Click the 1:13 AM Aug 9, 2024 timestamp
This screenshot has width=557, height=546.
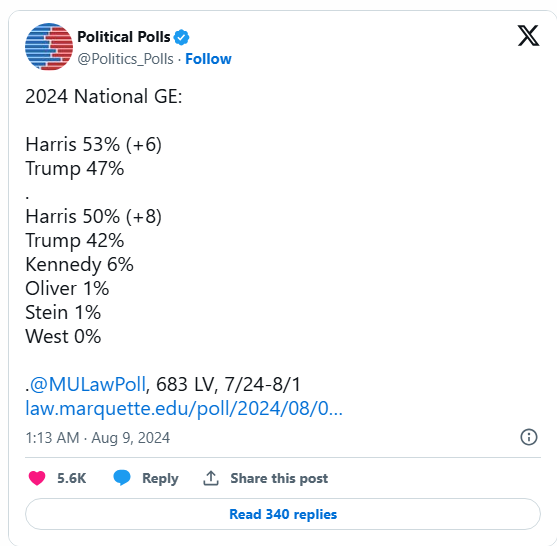click(x=98, y=438)
